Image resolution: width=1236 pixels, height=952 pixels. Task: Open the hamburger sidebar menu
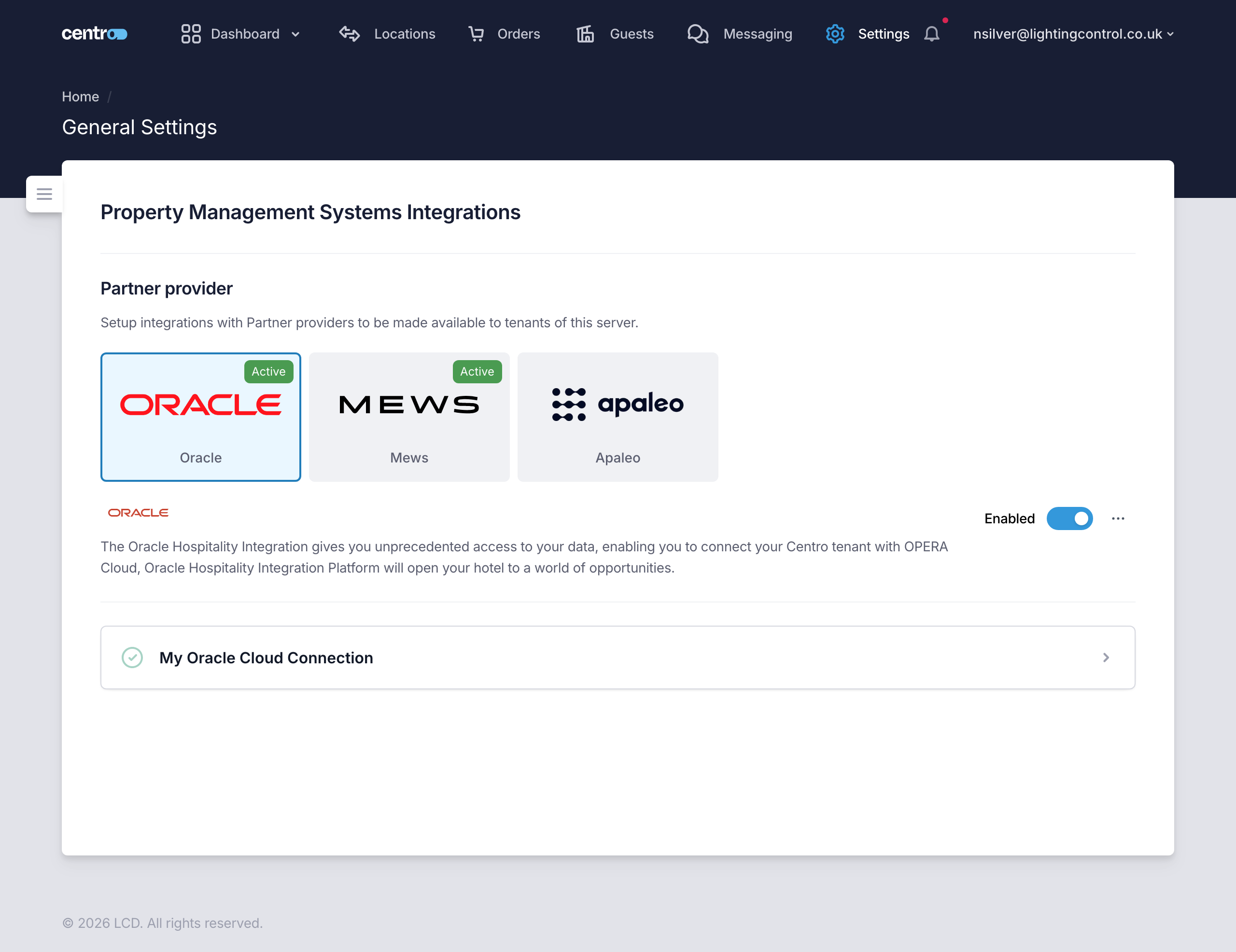tap(44, 194)
